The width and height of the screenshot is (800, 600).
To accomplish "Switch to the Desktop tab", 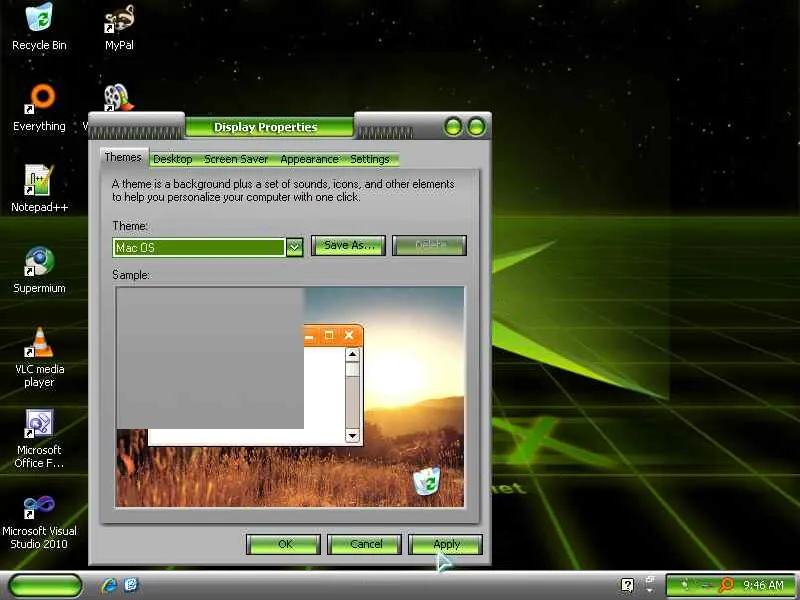I will pyautogui.click(x=172, y=159).
